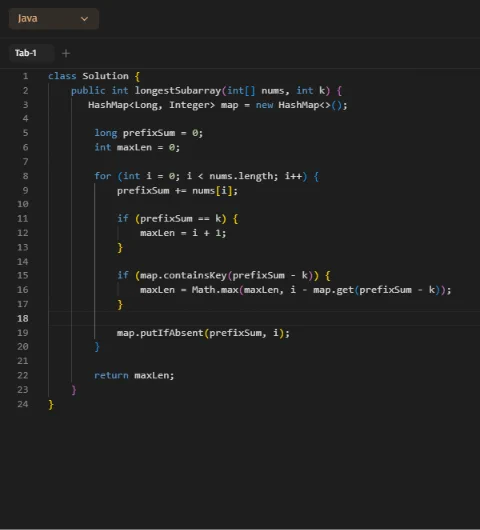Click 'HashMap<Long, Integer>' on line 3
Viewport: 480px width, 530px height.
coord(151,105)
